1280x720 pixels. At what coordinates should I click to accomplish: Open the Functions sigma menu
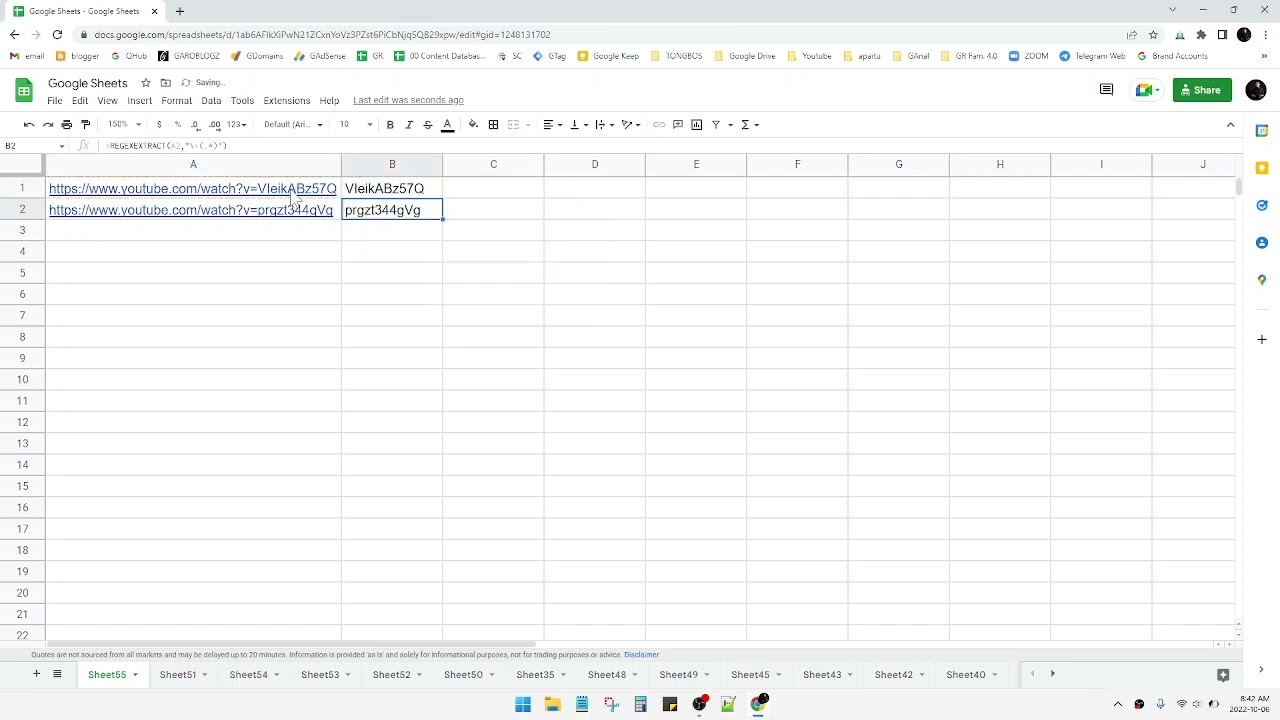pyautogui.click(x=750, y=125)
